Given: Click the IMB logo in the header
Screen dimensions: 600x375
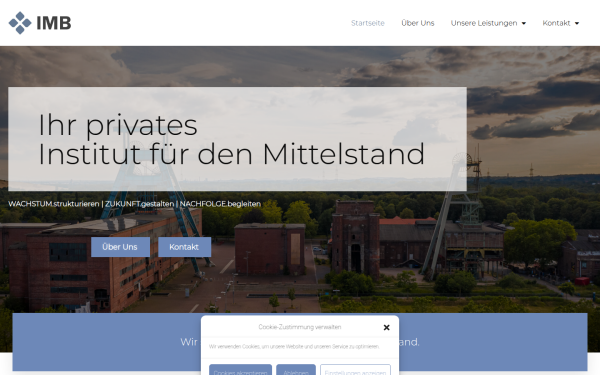Looking at the screenshot, I should pyautogui.click(x=40, y=23).
